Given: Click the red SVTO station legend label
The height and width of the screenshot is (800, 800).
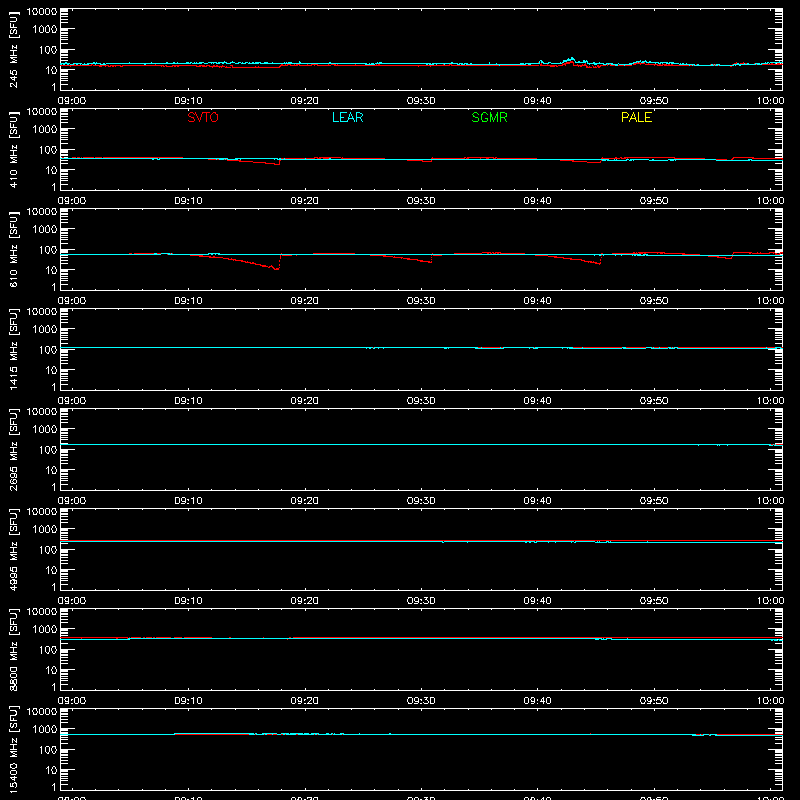Looking at the screenshot, I should (203, 117).
